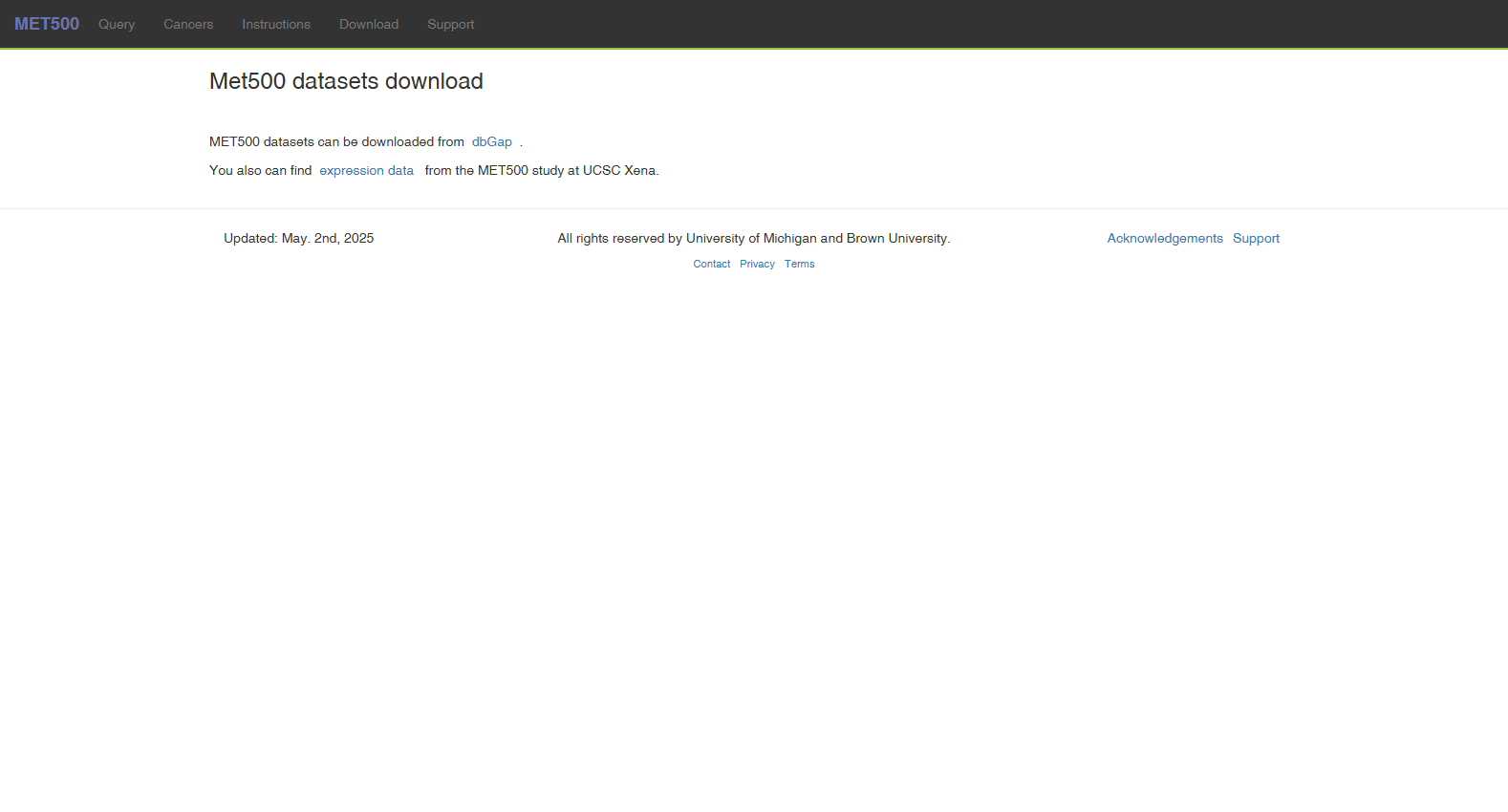Open the expression data link
The height and width of the screenshot is (812, 1508).
(367, 170)
